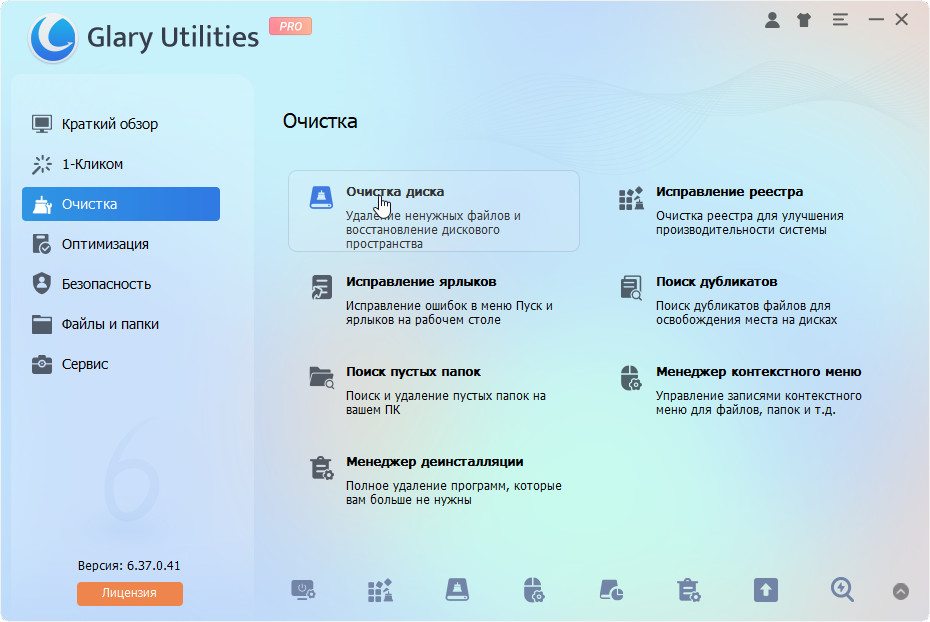Open the skin (t-shirt) icon in title bar

coord(804,20)
